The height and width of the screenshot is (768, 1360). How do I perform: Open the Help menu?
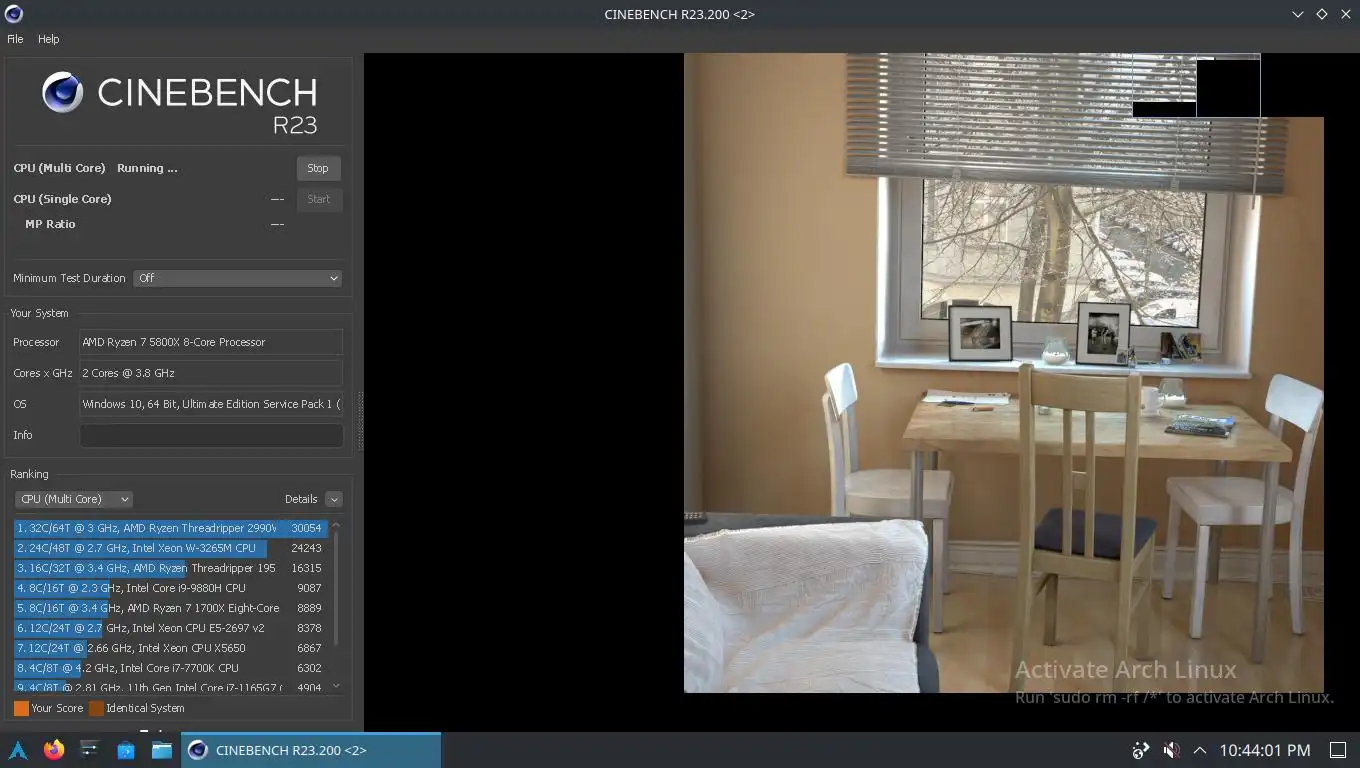48,39
